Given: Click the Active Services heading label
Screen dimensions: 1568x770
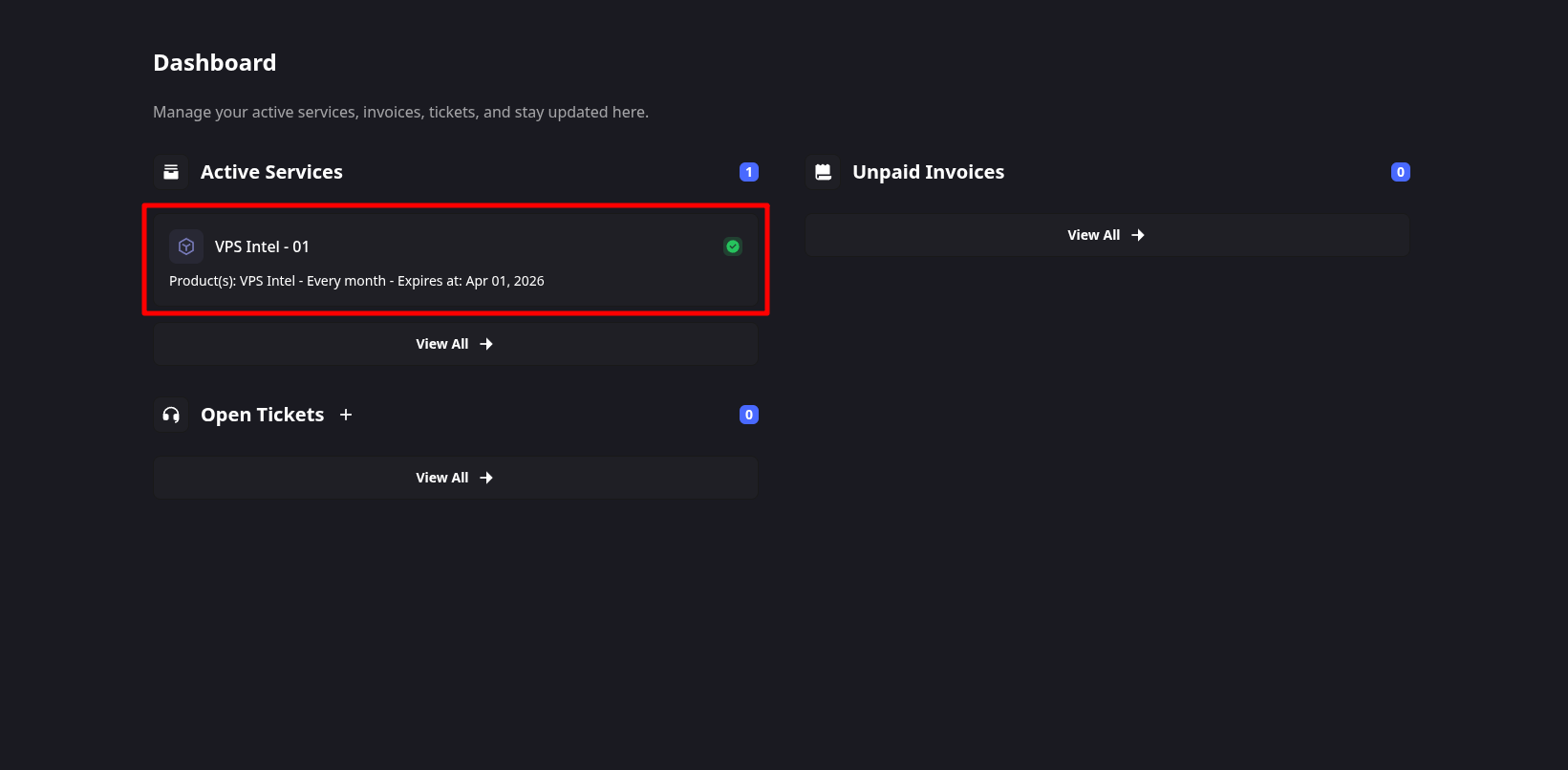Looking at the screenshot, I should pos(271,172).
